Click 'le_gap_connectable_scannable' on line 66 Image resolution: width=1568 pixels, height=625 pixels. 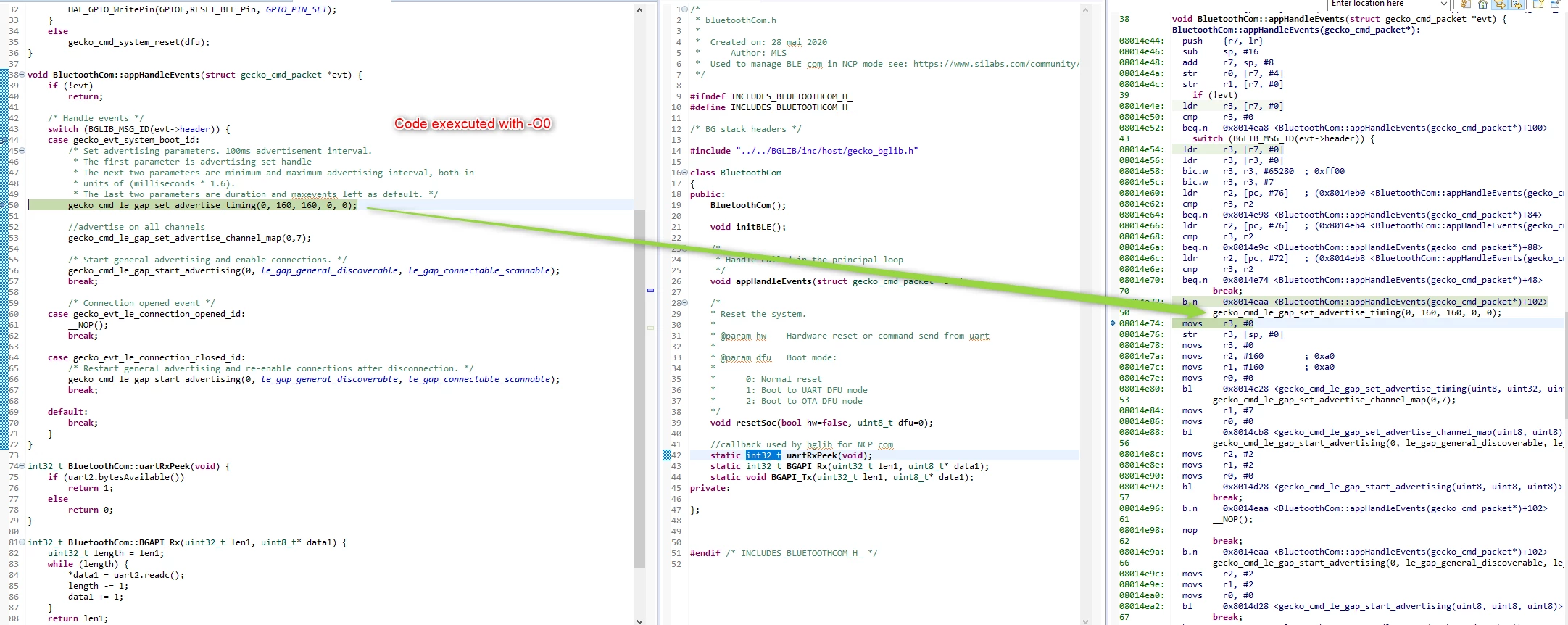tap(480, 379)
